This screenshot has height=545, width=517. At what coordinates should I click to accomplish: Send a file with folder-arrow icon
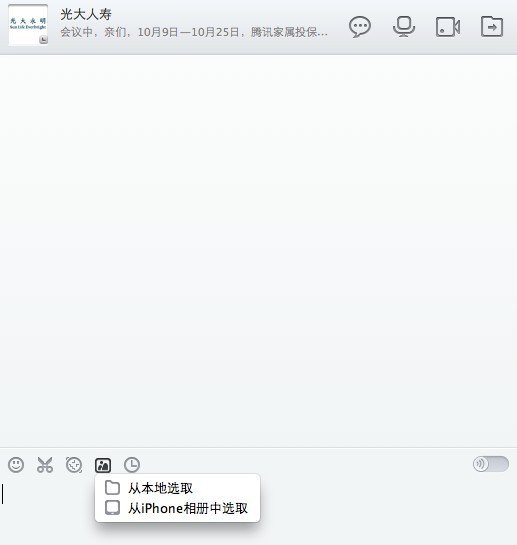(x=492, y=26)
